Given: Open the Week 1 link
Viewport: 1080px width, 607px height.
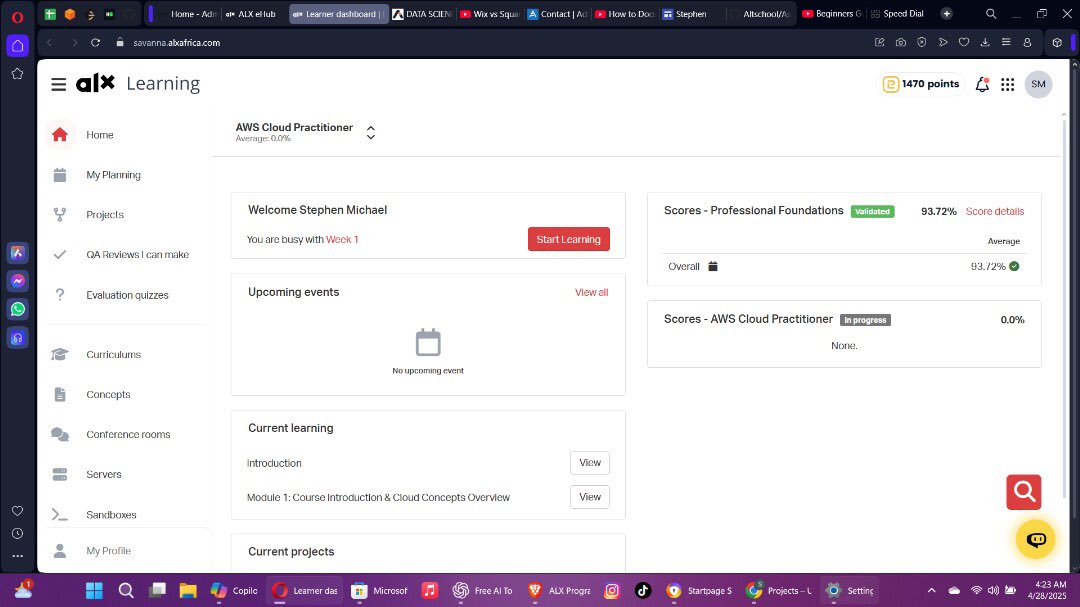Looking at the screenshot, I should [x=342, y=240].
